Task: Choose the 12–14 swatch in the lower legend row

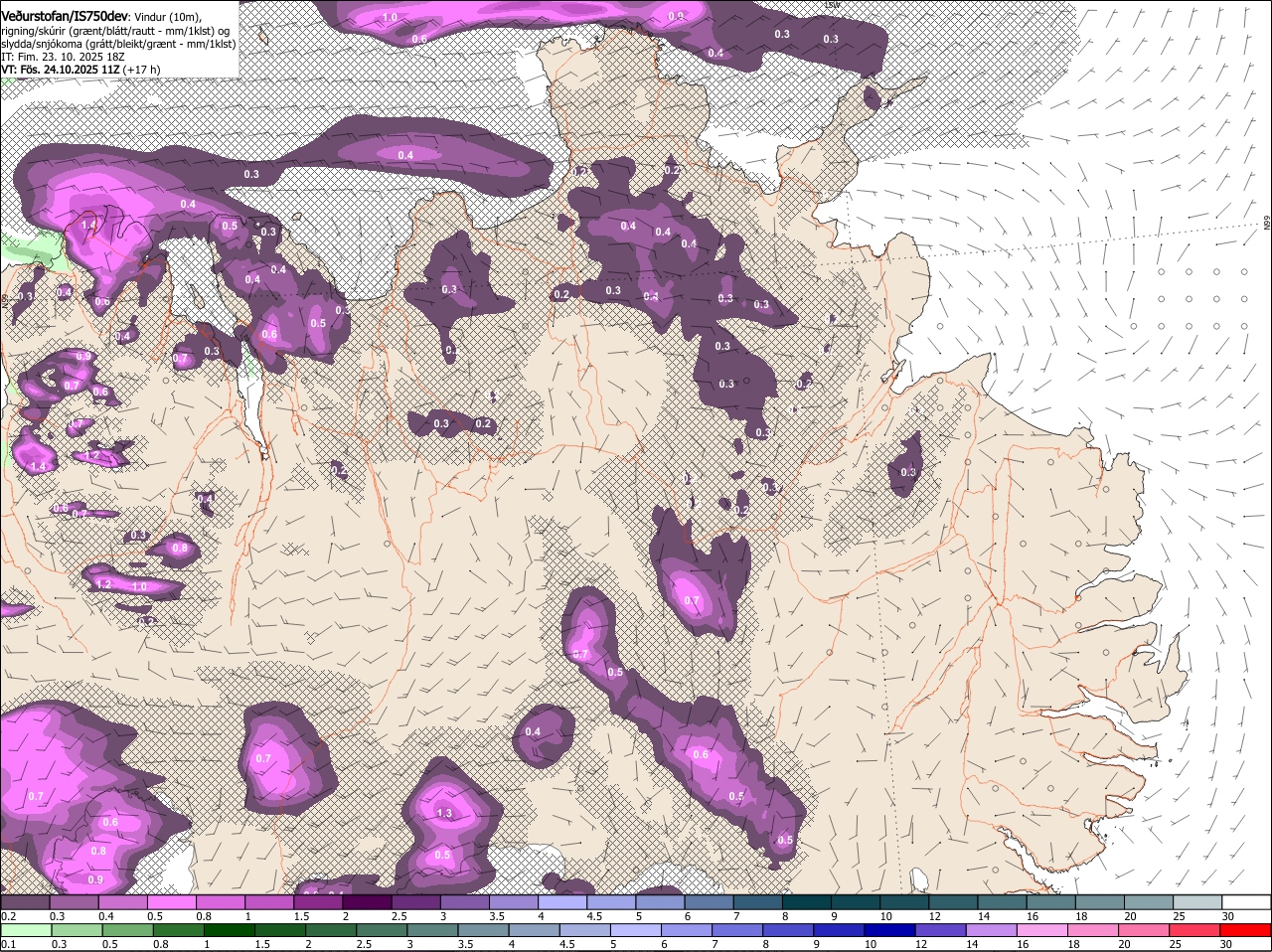Action: pyautogui.click(x=941, y=931)
